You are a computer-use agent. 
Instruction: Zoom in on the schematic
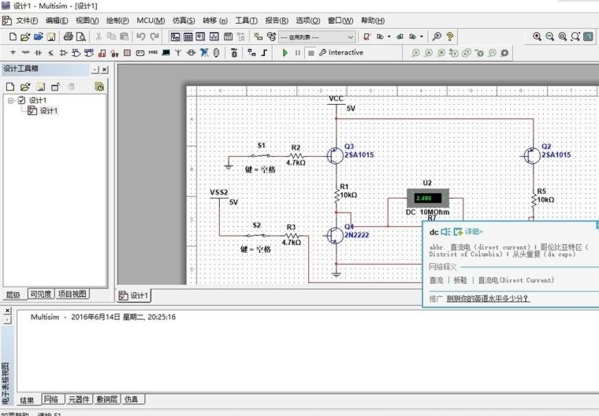[x=537, y=37]
